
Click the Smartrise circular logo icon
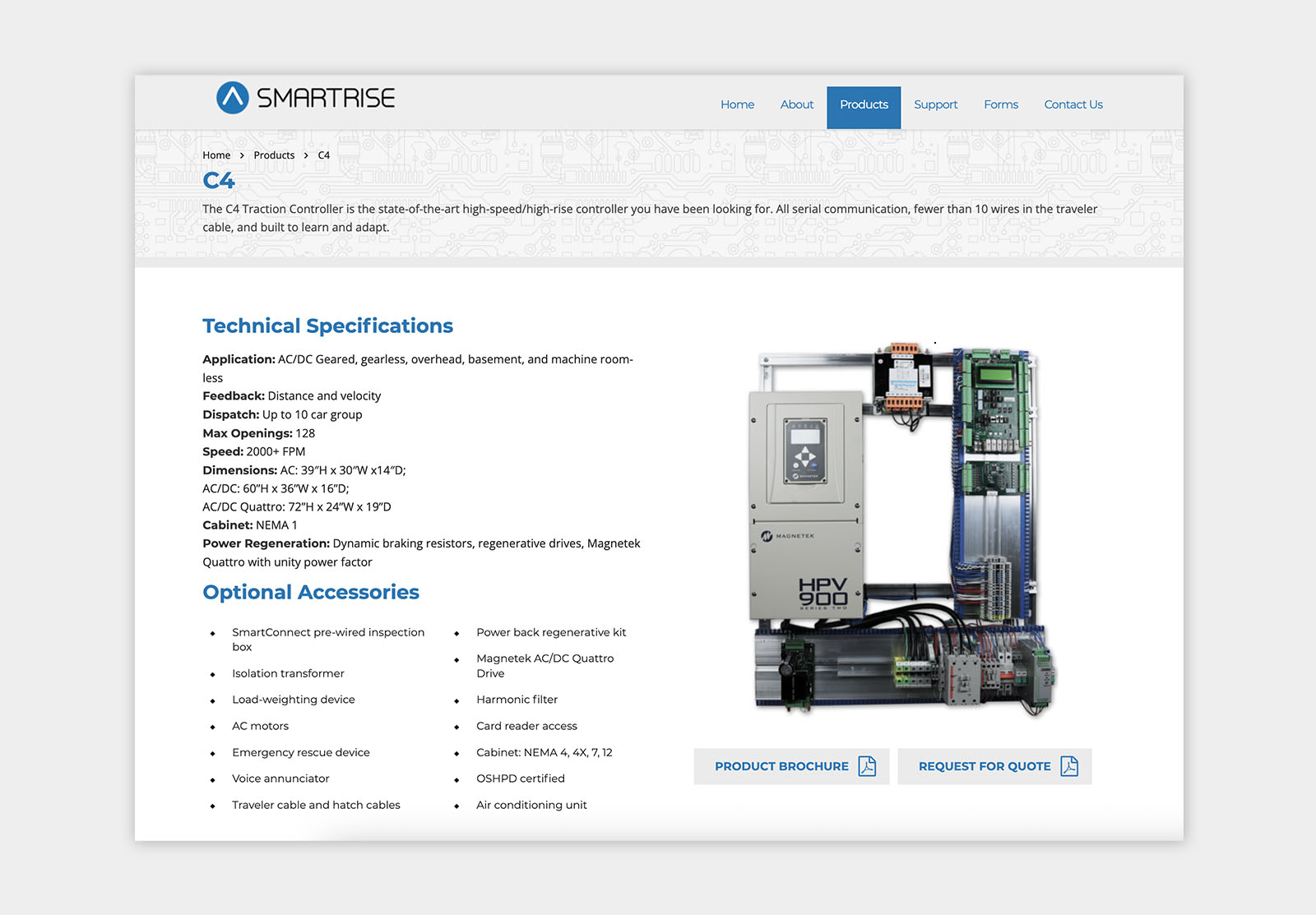(232, 98)
